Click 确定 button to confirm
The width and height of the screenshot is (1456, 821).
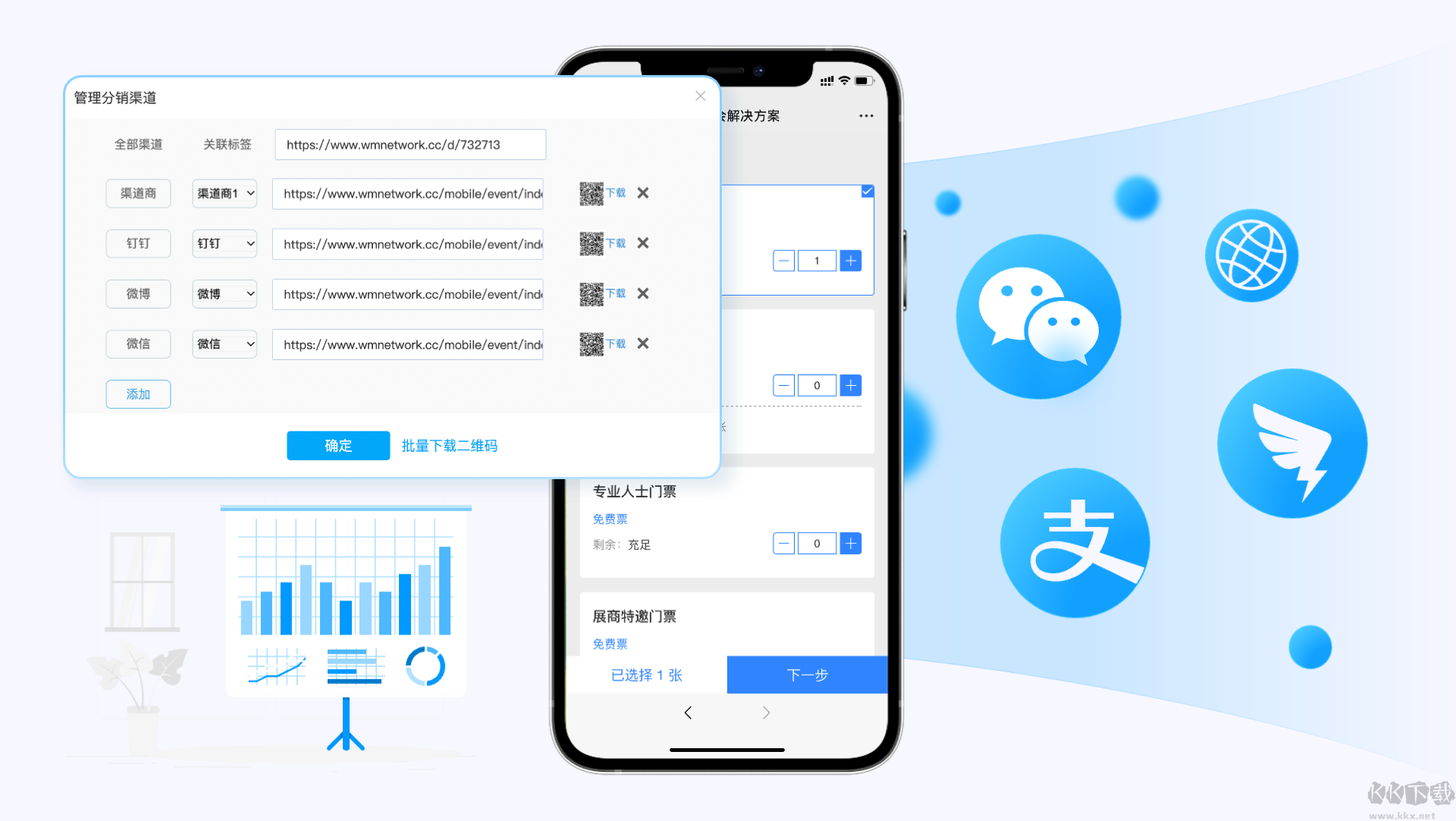[338, 446]
